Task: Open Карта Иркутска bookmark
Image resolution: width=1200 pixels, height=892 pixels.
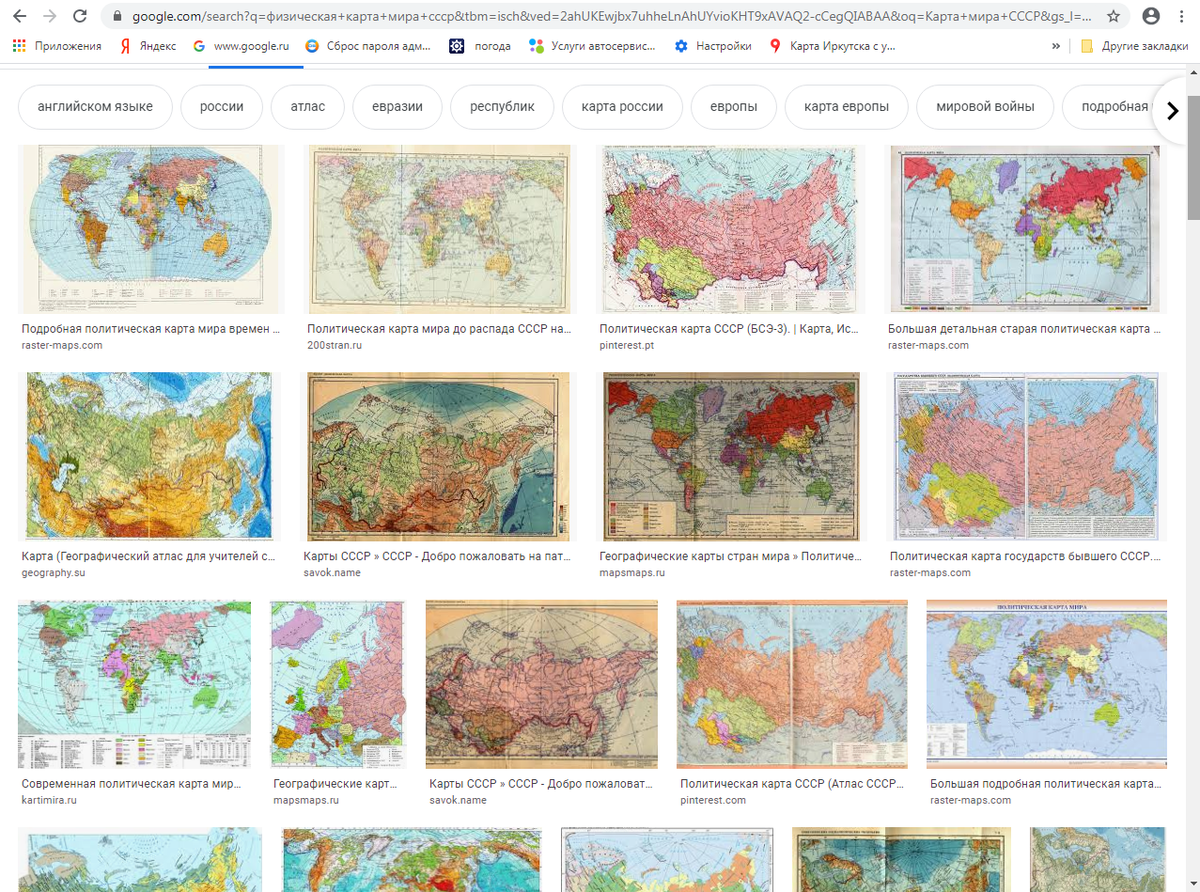Action: (x=832, y=46)
